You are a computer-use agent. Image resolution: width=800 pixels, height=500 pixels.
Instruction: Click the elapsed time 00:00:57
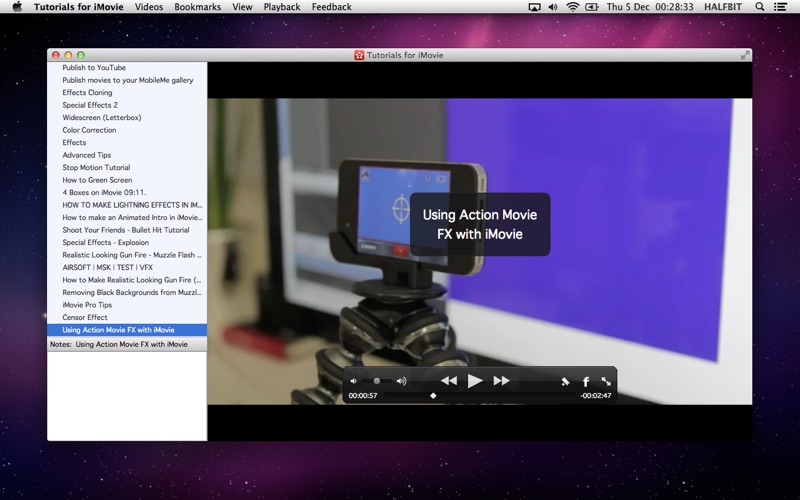(363, 395)
